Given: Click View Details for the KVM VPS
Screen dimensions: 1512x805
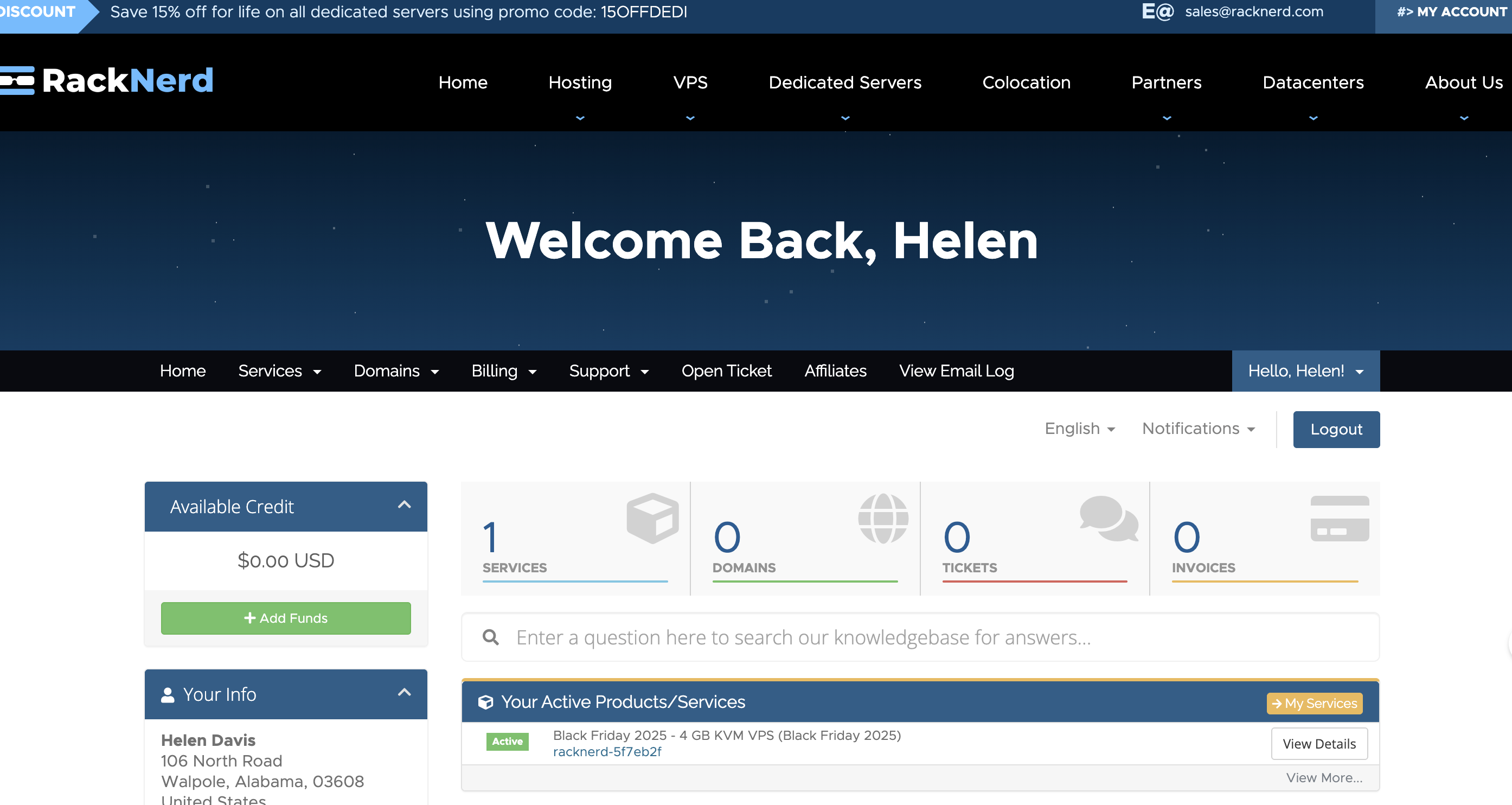Looking at the screenshot, I should [1319, 744].
